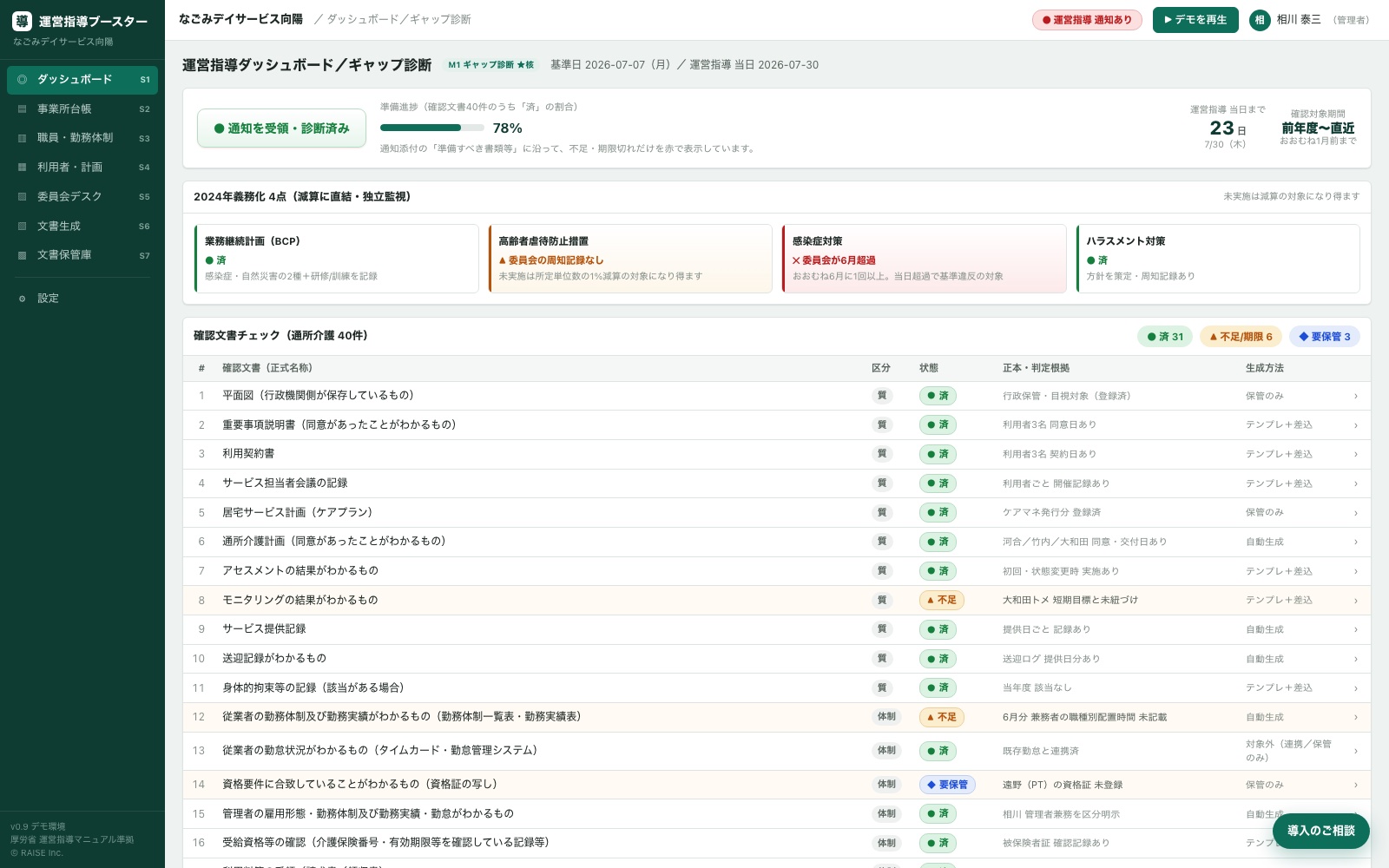The width and height of the screenshot is (1389, 868).
Task: Click the 文書保管庫 sidebar icon
Action: [22, 255]
